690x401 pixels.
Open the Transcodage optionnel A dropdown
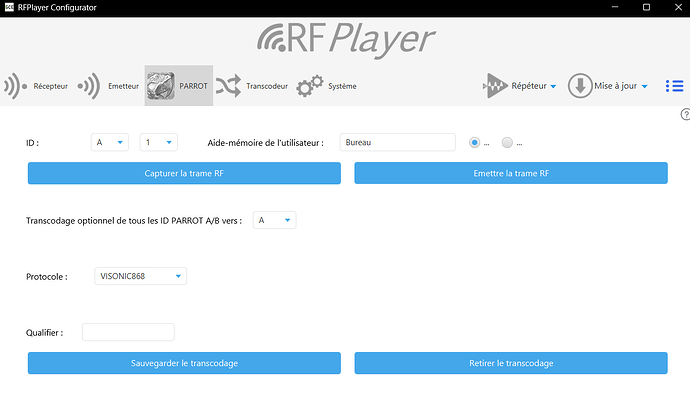pos(274,220)
